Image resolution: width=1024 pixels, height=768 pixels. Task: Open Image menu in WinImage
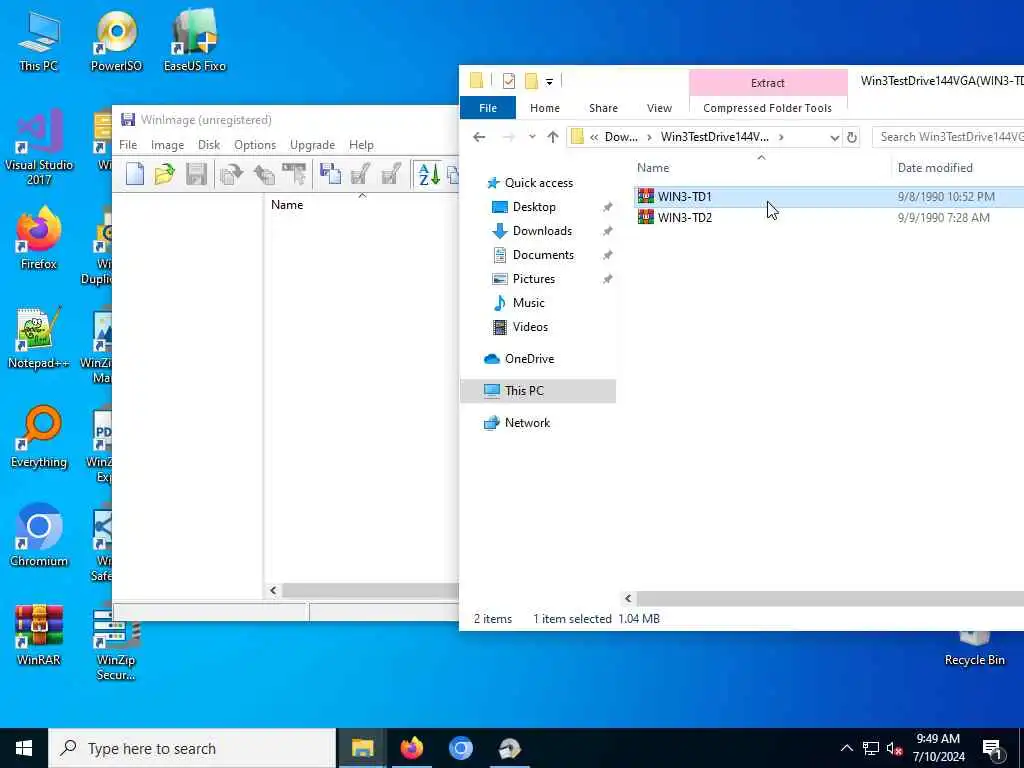click(167, 145)
